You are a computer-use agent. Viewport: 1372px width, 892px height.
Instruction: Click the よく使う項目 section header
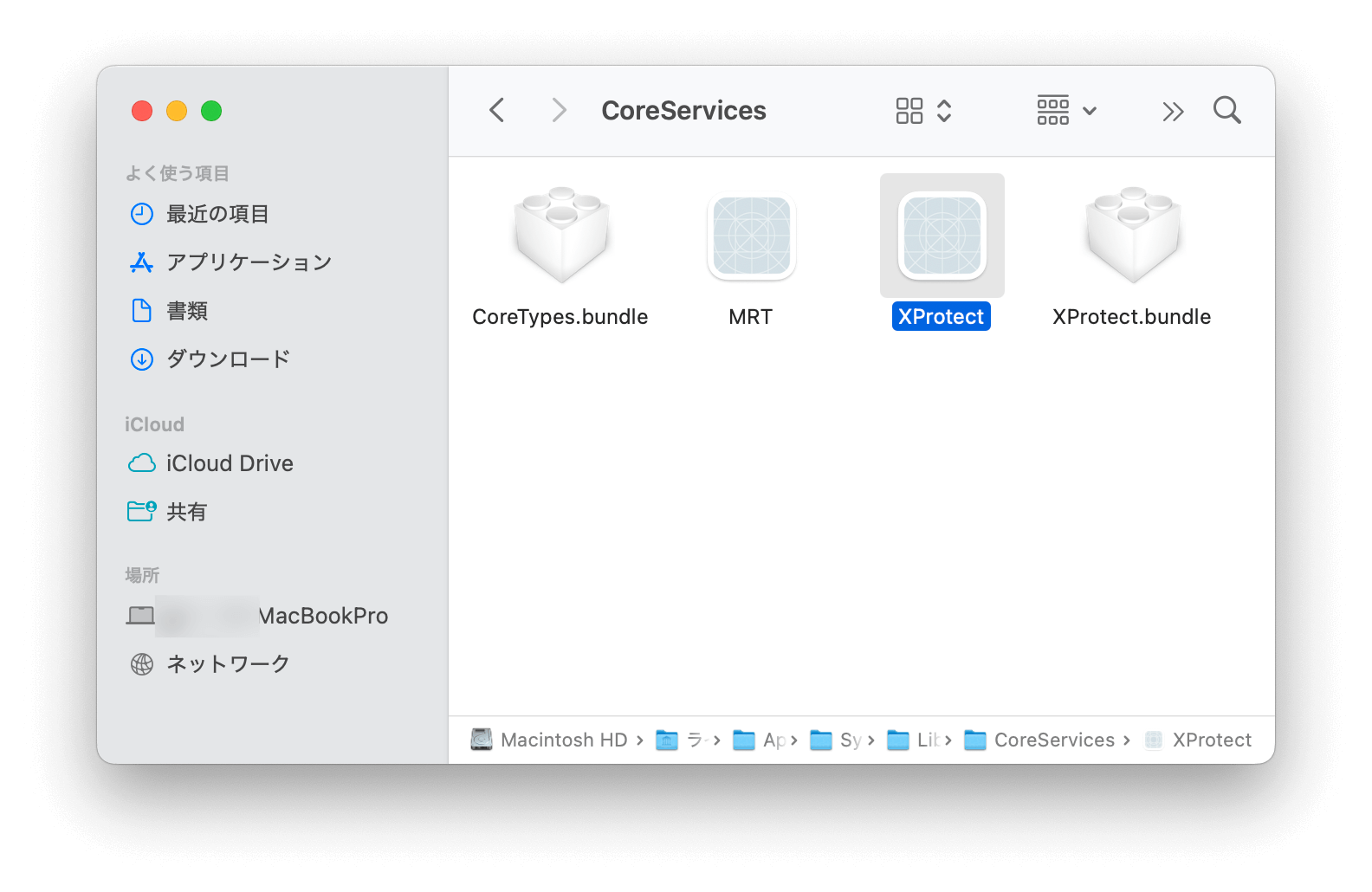178,173
